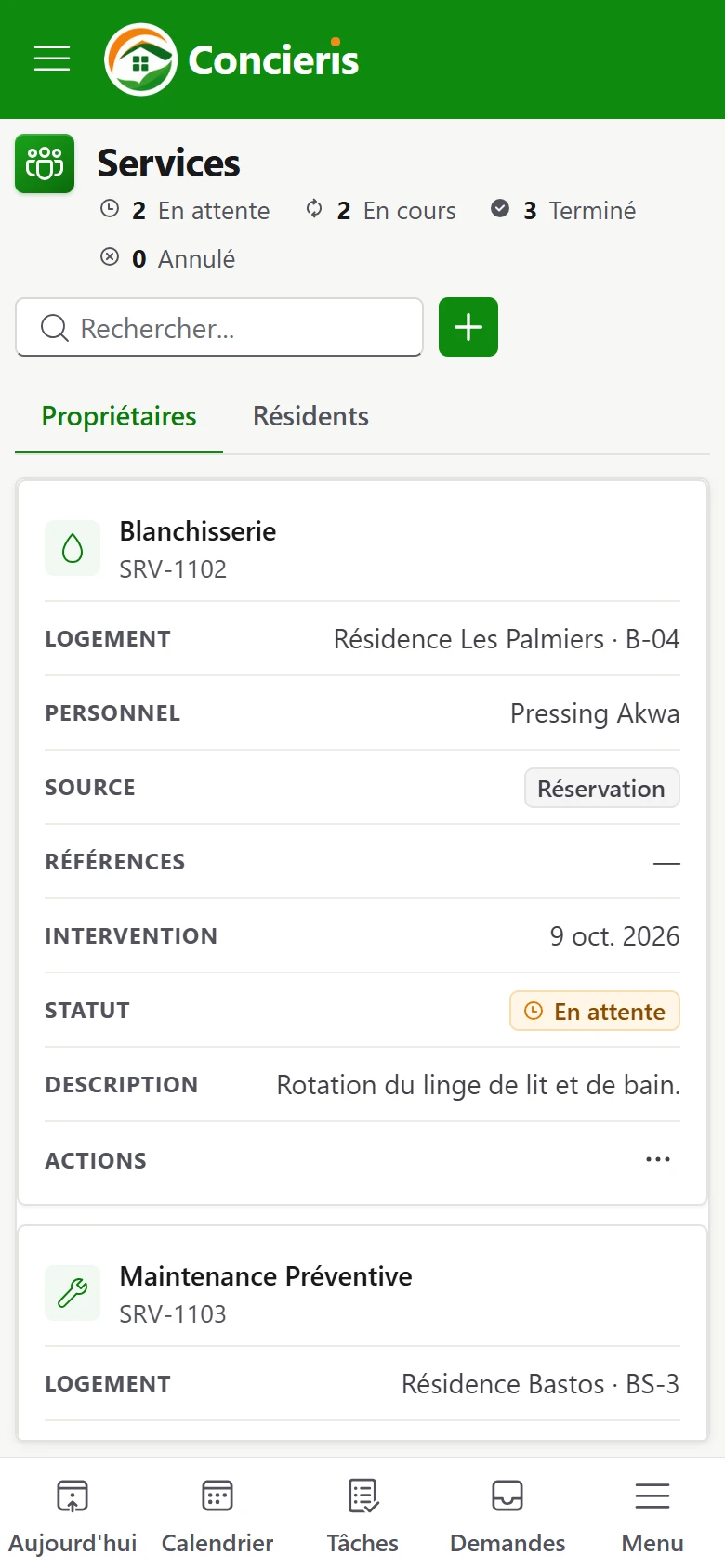This screenshot has height=1568, width=725.
Task: Click the Services module icon
Action: point(45,163)
